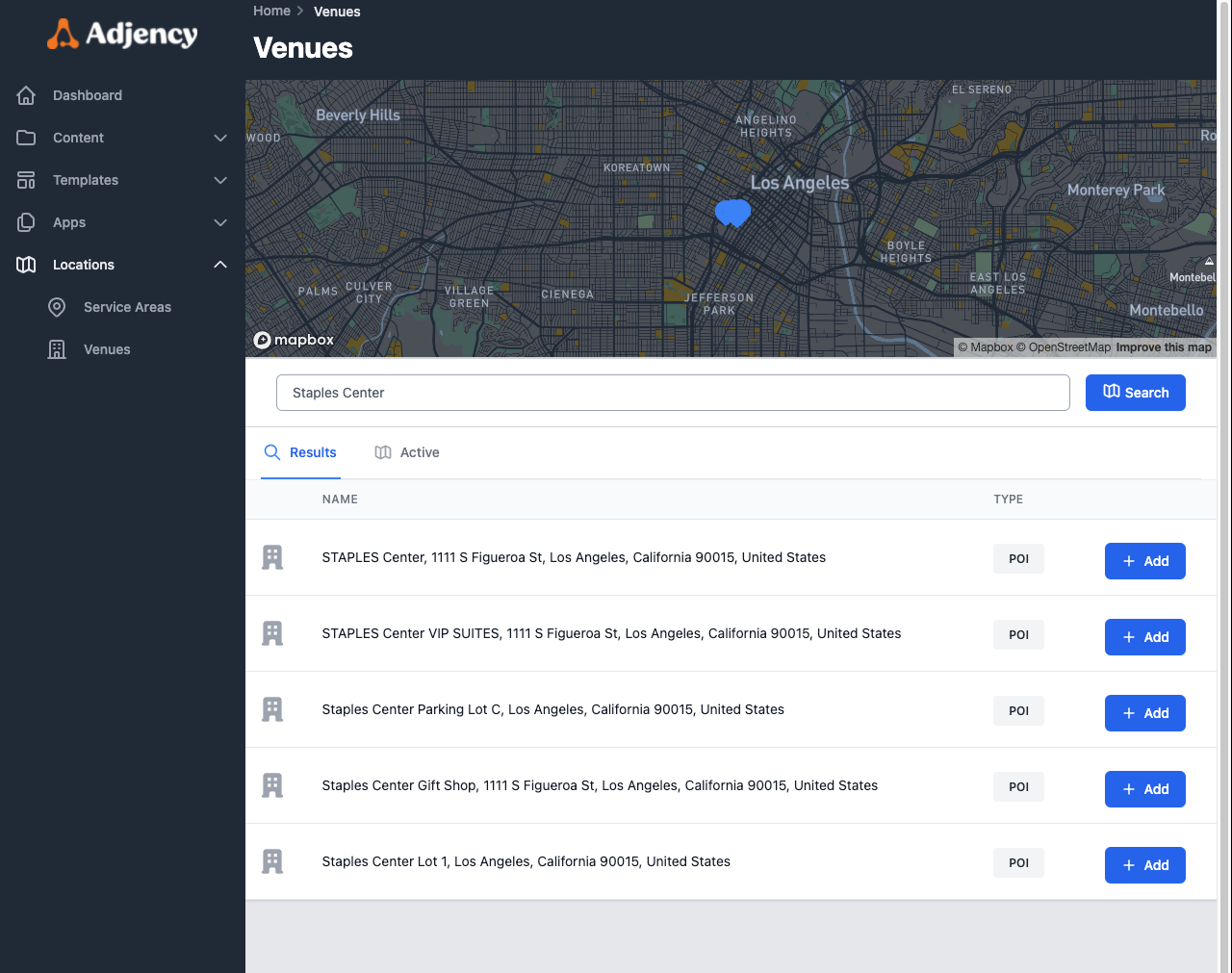This screenshot has height=973, width=1232.
Task: Click the Adjency logo
Action: 122,34
